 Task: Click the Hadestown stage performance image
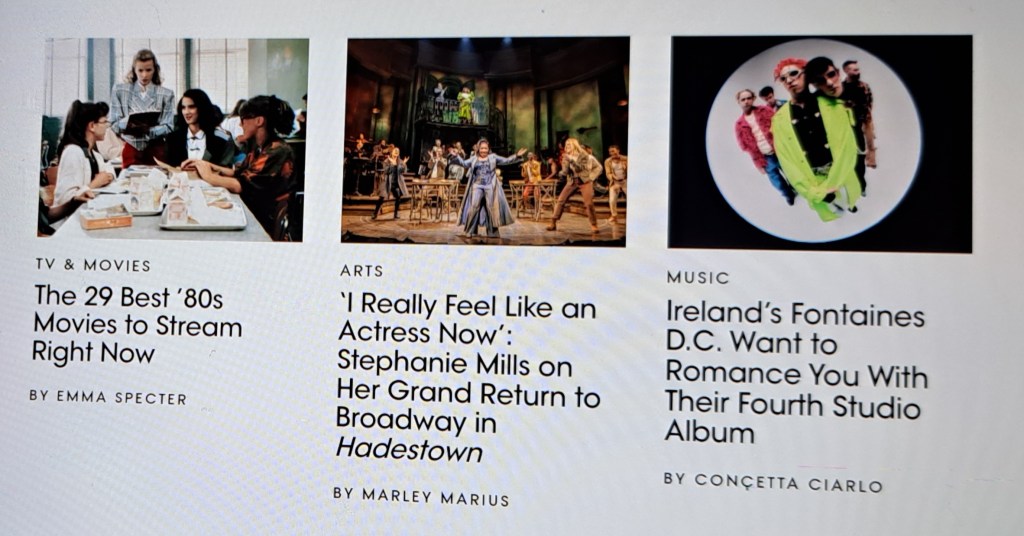coord(485,142)
